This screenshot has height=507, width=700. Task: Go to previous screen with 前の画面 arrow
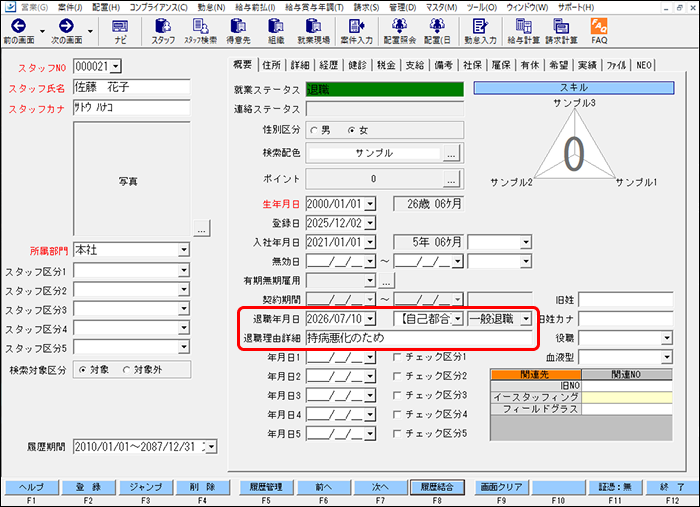(x=18, y=31)
